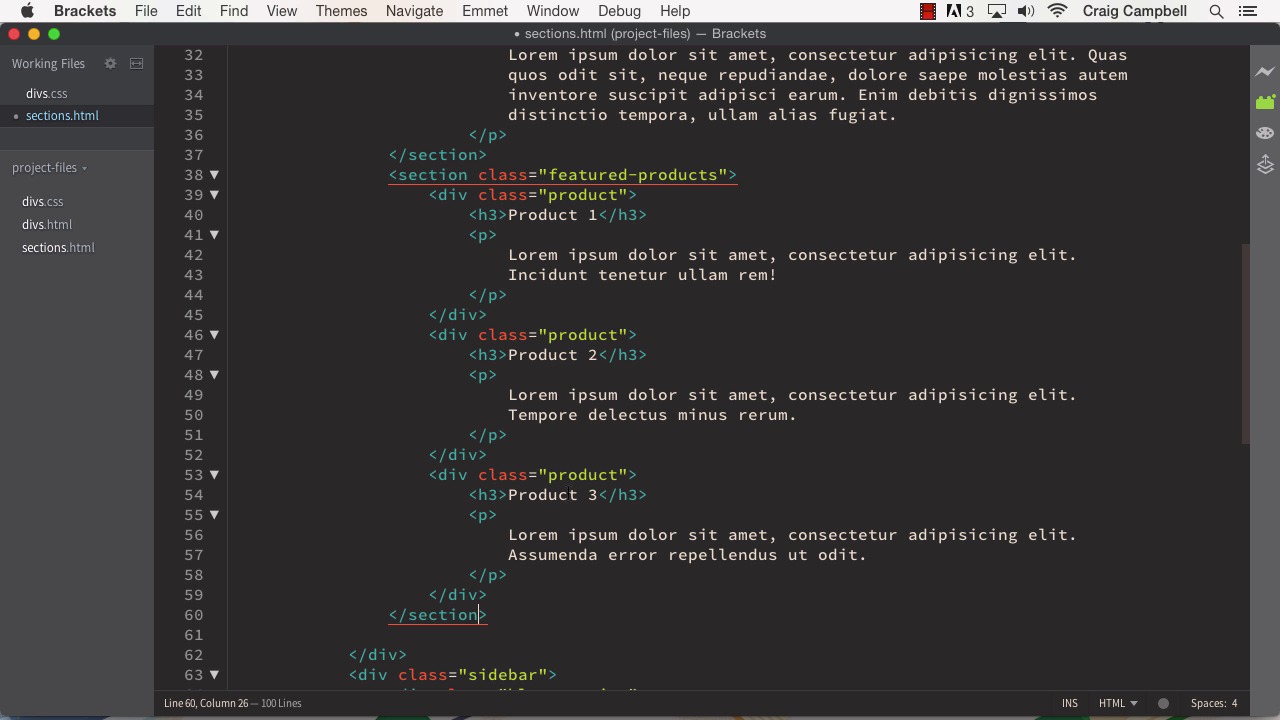Open the volume control icon
Viewport: 1280px width, 720px height.
1026,11
